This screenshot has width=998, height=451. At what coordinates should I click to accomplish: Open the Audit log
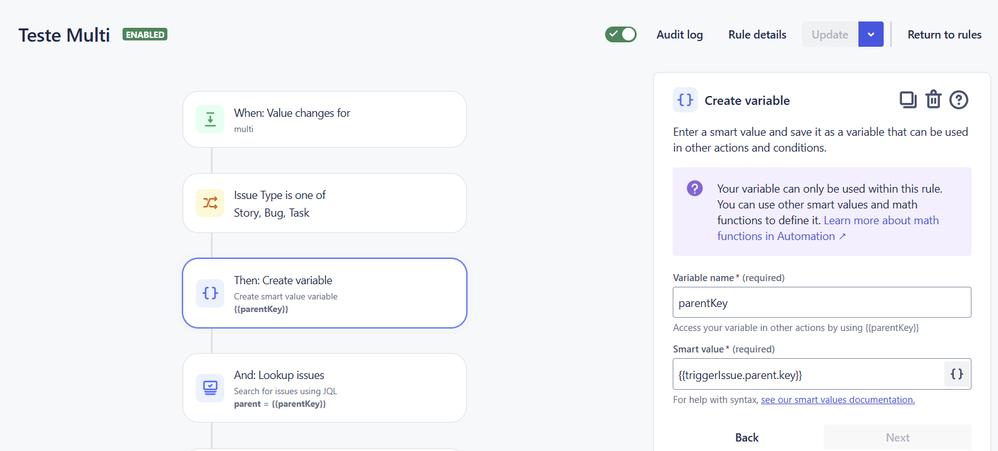[x=680, y=34]
